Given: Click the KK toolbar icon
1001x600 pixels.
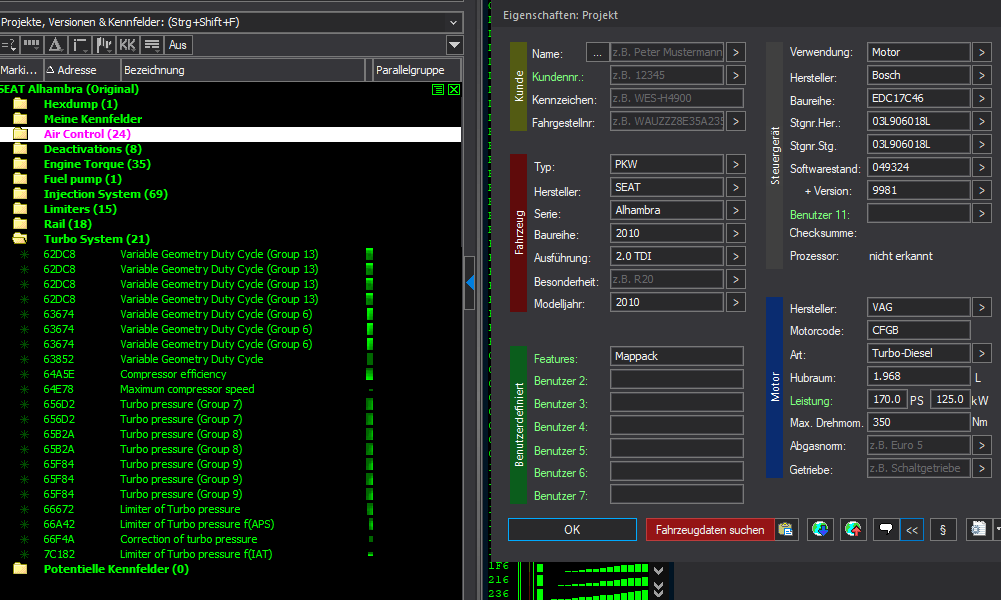Looking at the screenshot, I should click(x=127, y=45).
